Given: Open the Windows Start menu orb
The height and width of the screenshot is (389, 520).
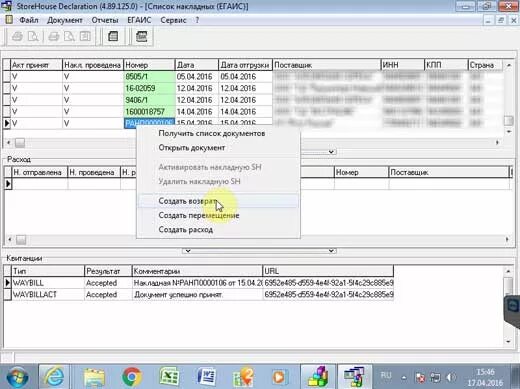Looking at the screenshot, I should point(17,377).
